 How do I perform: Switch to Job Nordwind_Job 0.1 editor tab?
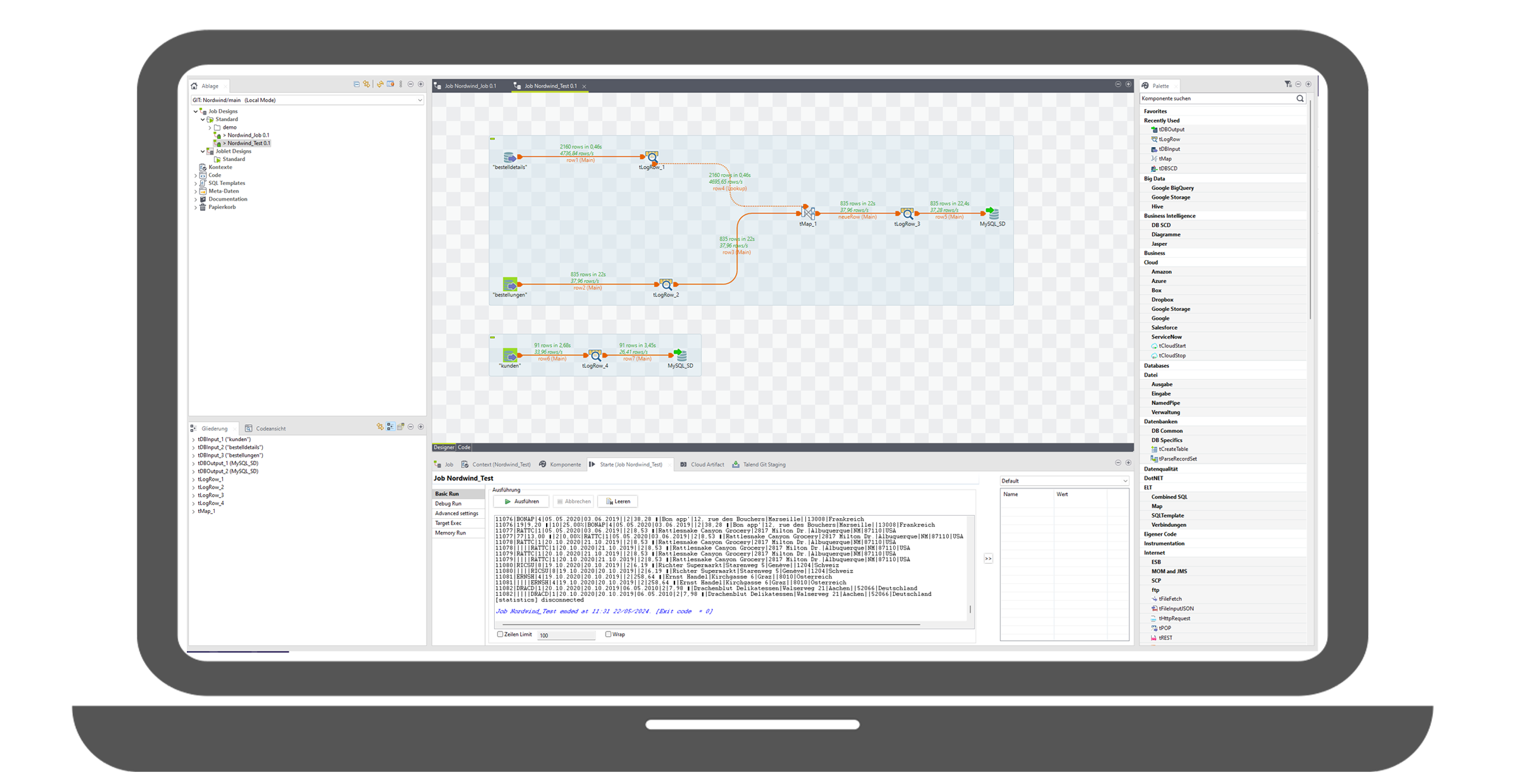pos(465,86)
